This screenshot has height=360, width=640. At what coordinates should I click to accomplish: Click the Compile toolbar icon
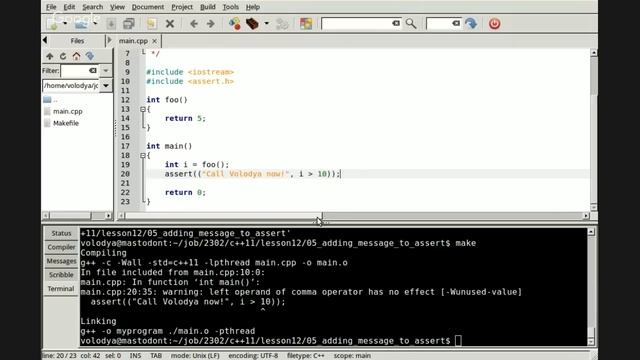coord(234,24)
